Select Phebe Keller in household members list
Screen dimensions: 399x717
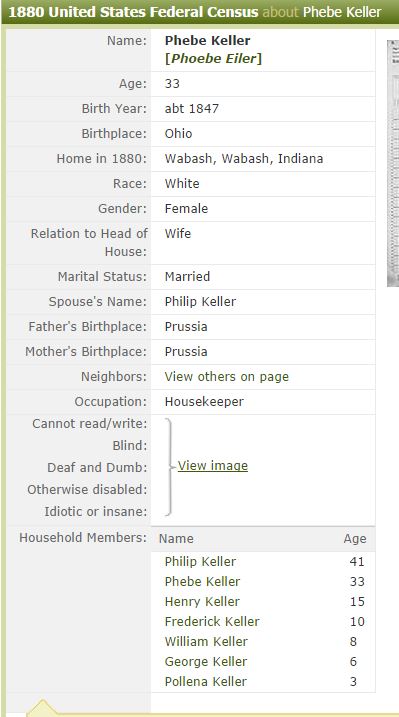pyautogui.click(x=202, y=582)
